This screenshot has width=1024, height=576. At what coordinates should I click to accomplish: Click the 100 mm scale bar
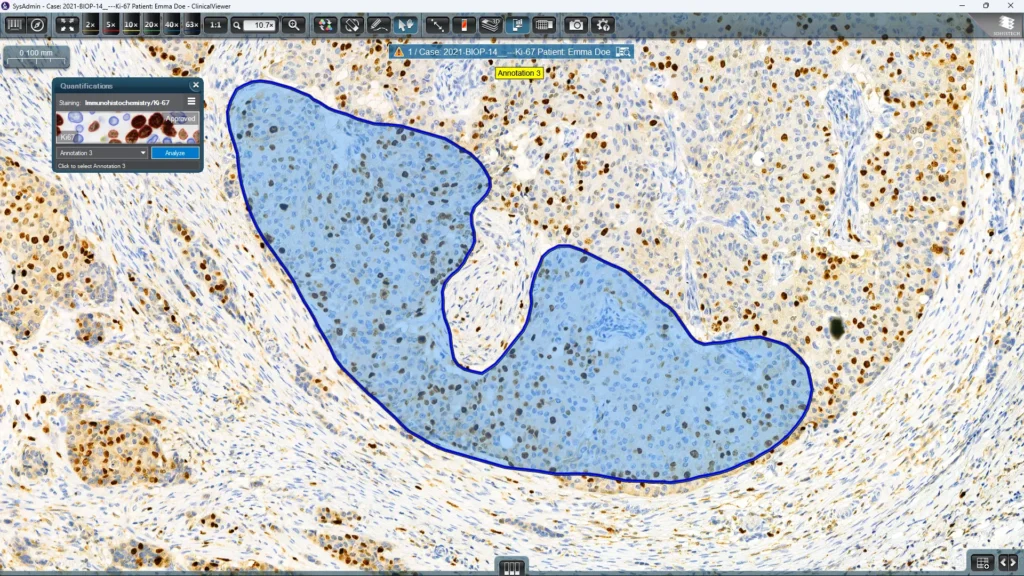point(36,57)
